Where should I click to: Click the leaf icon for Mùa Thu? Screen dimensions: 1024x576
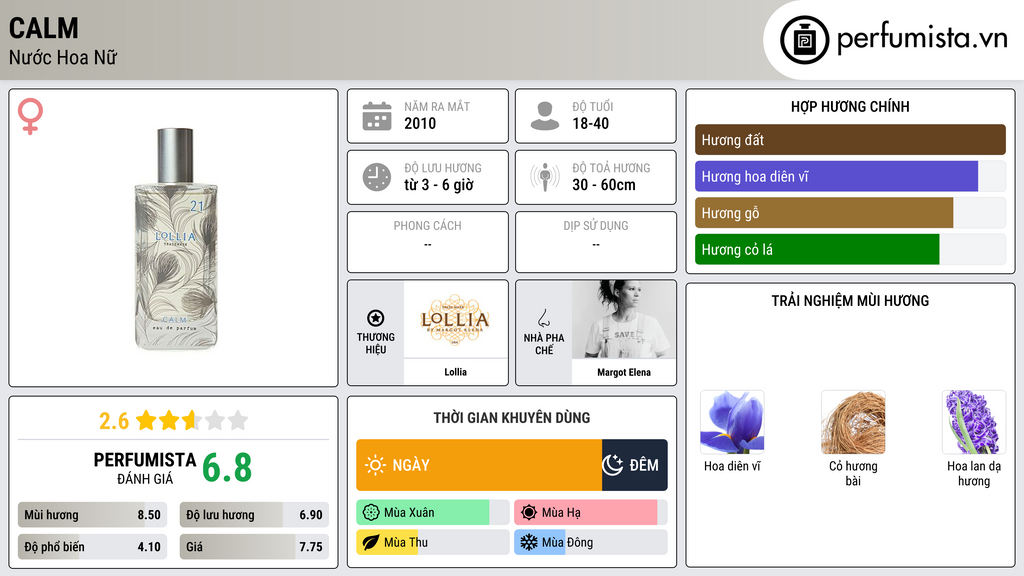[x=370, y=542]
